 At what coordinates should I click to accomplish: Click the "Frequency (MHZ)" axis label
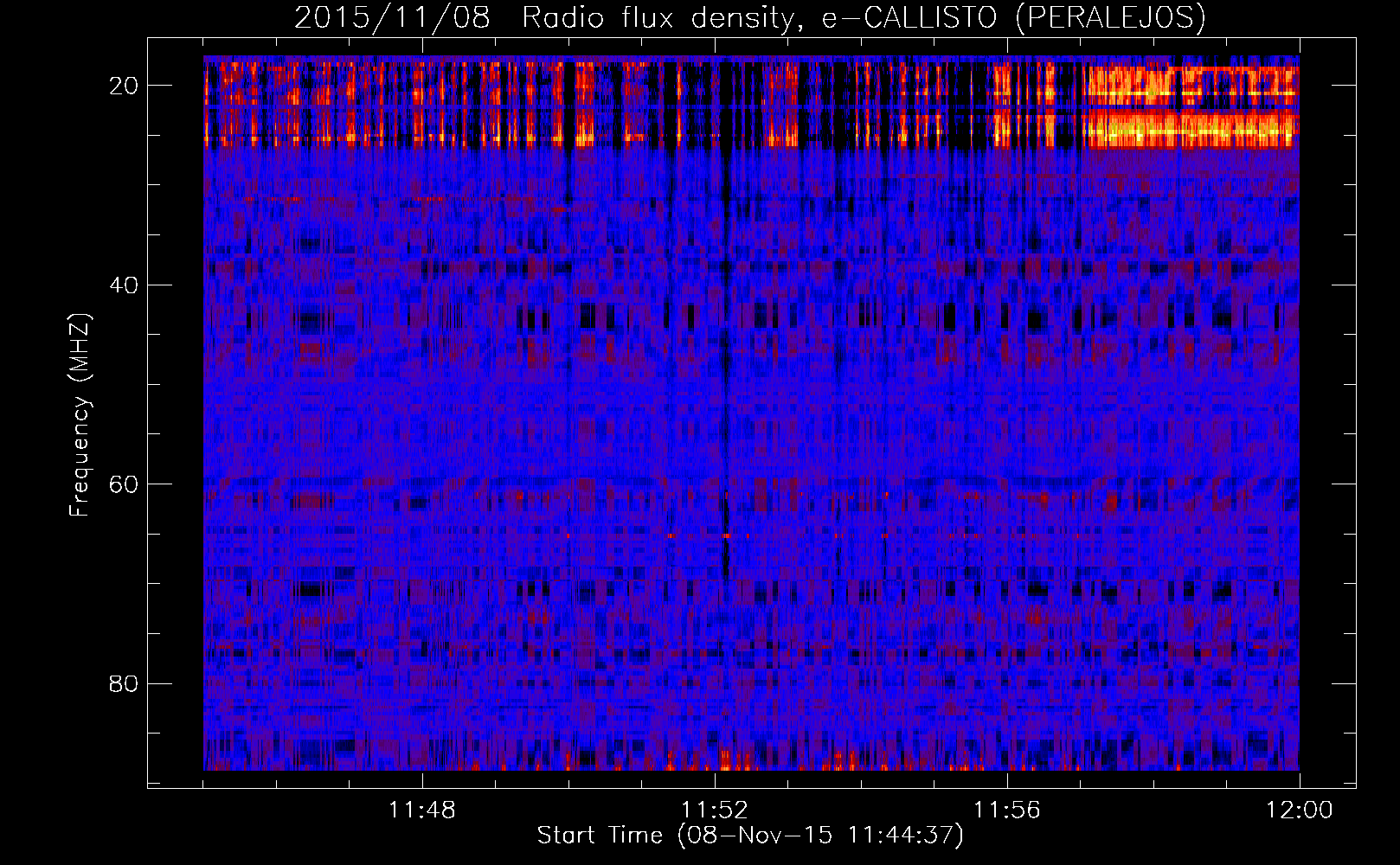[80, 414]
